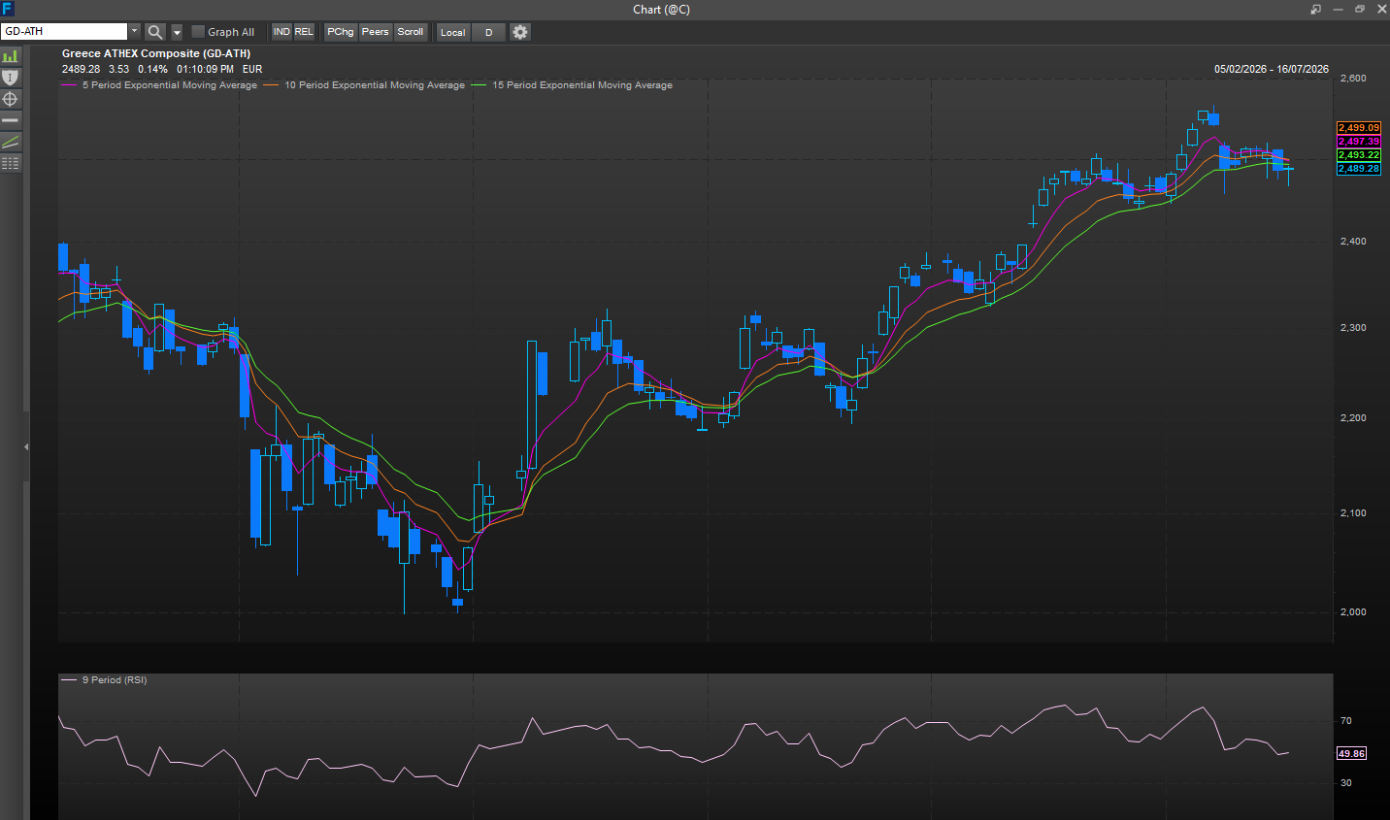The height and width of the screenshot is (820, 1390).
Task: Click the shield icon in the left sidebar
Action: coord(10,78)
